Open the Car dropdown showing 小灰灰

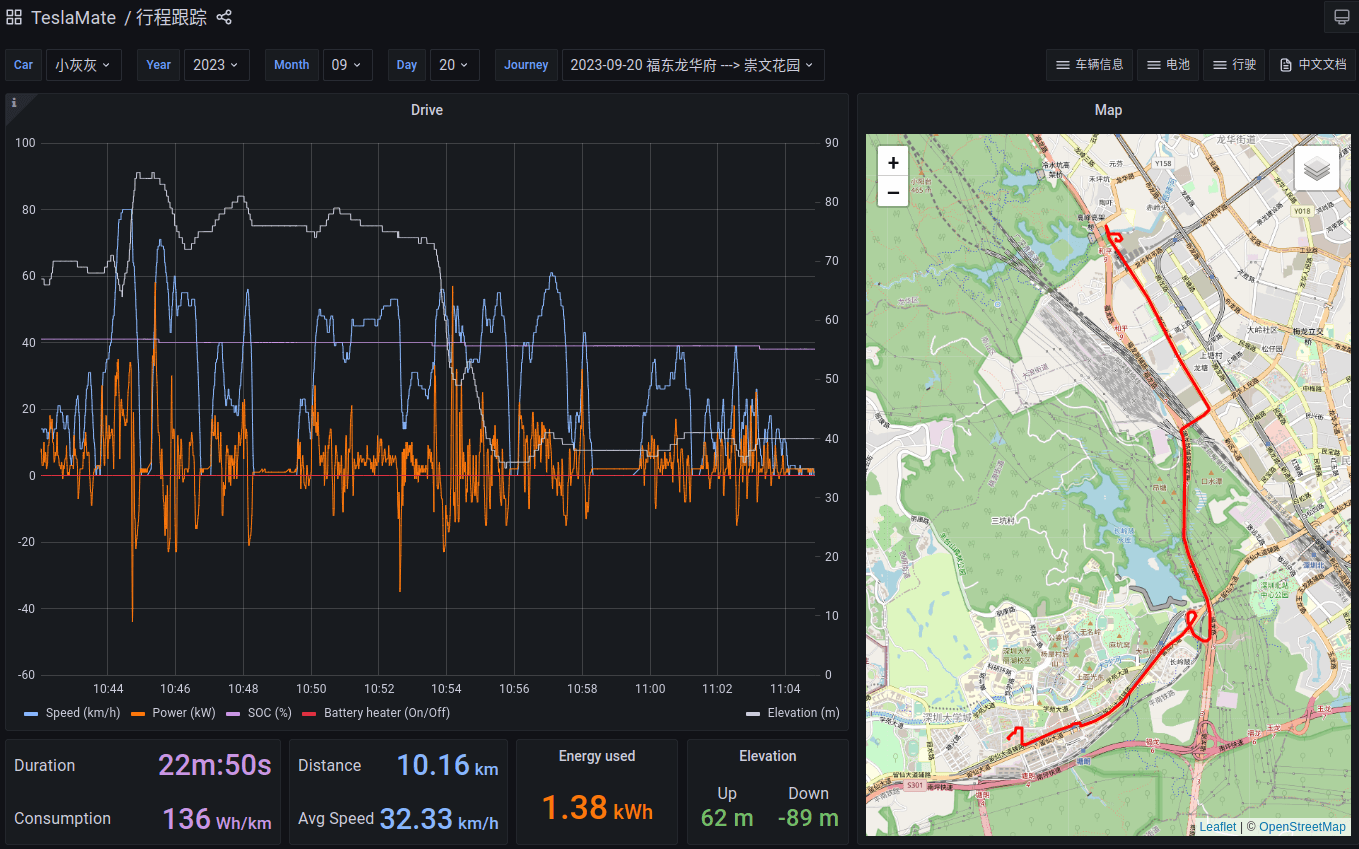tap(82, 65)
